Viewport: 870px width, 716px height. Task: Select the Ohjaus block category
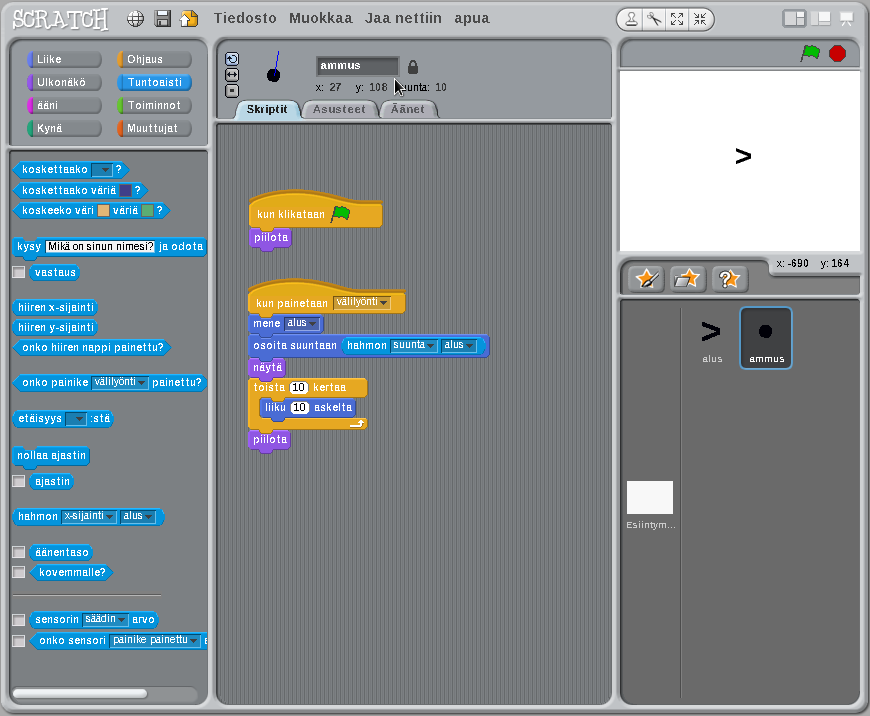154,60
